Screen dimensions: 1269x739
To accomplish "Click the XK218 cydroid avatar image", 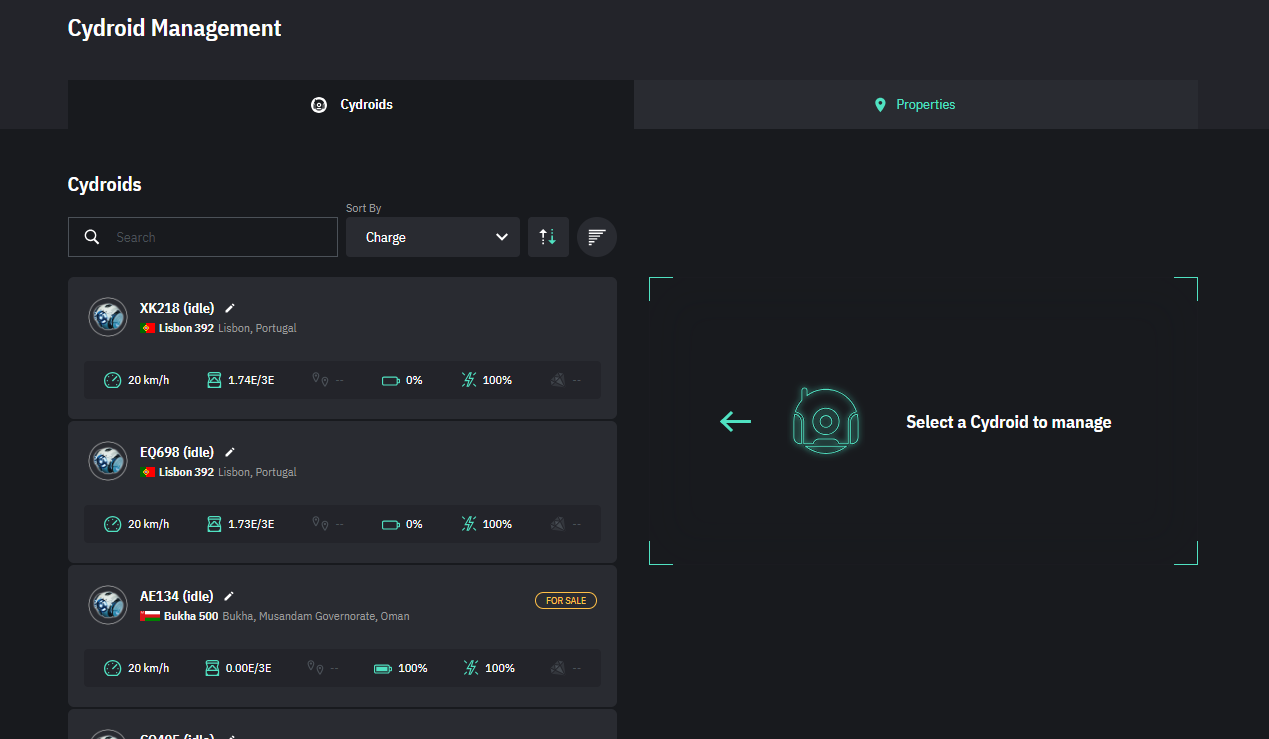I will click(x=108, y=317).
